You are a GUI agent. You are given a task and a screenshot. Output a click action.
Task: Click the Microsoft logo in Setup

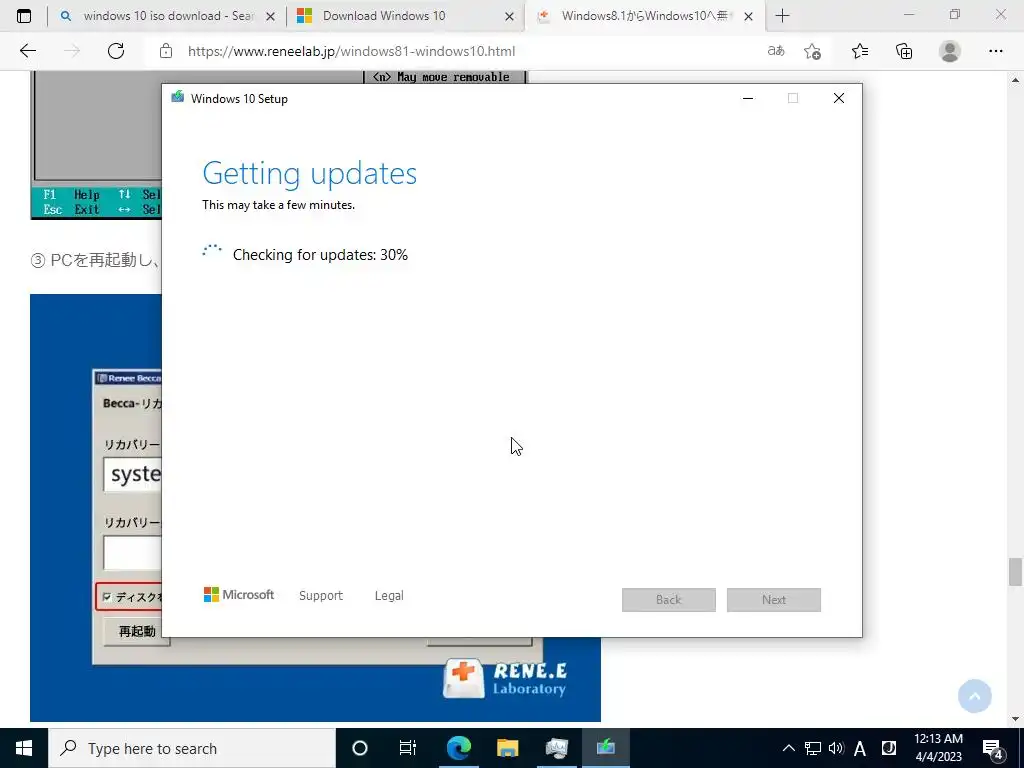click(x=239, y=595)
